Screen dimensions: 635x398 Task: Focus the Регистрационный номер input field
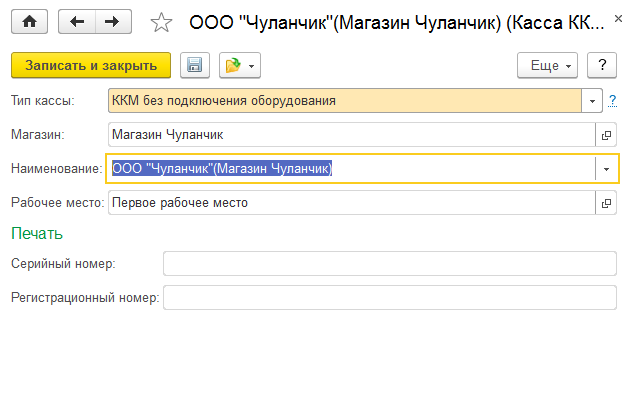(x=390, y=298)
